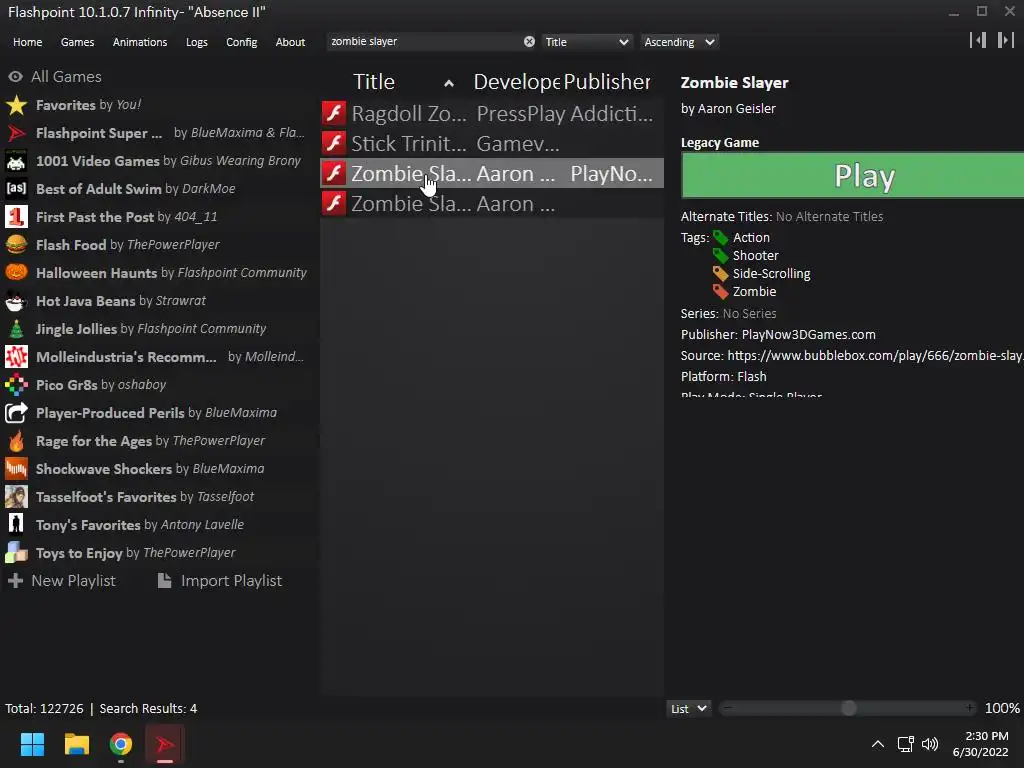Open the Config tab
Viewport: 1024px width, 768px height.
pyautogui.click(x=242, y=42)
